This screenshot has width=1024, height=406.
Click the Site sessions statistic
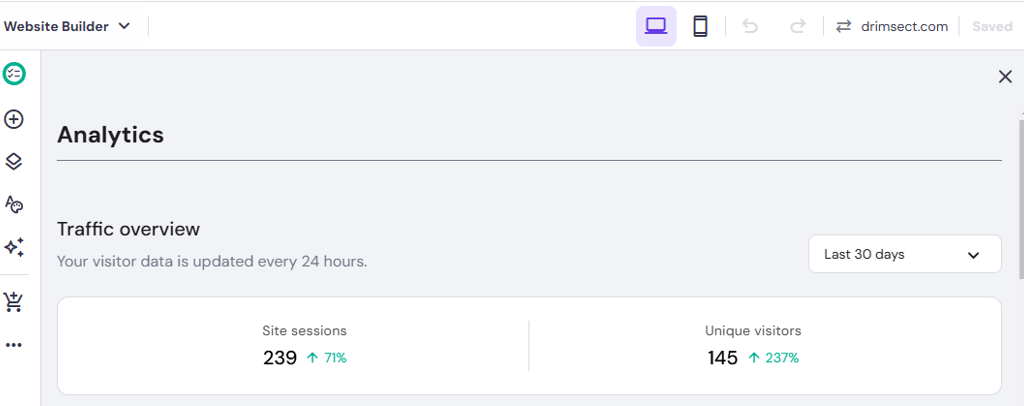[304, 345]
